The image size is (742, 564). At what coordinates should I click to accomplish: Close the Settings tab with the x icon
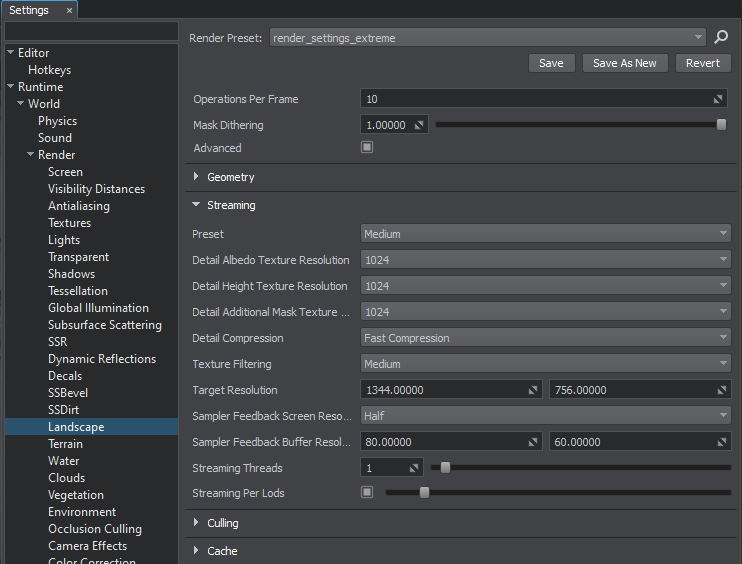69,10
